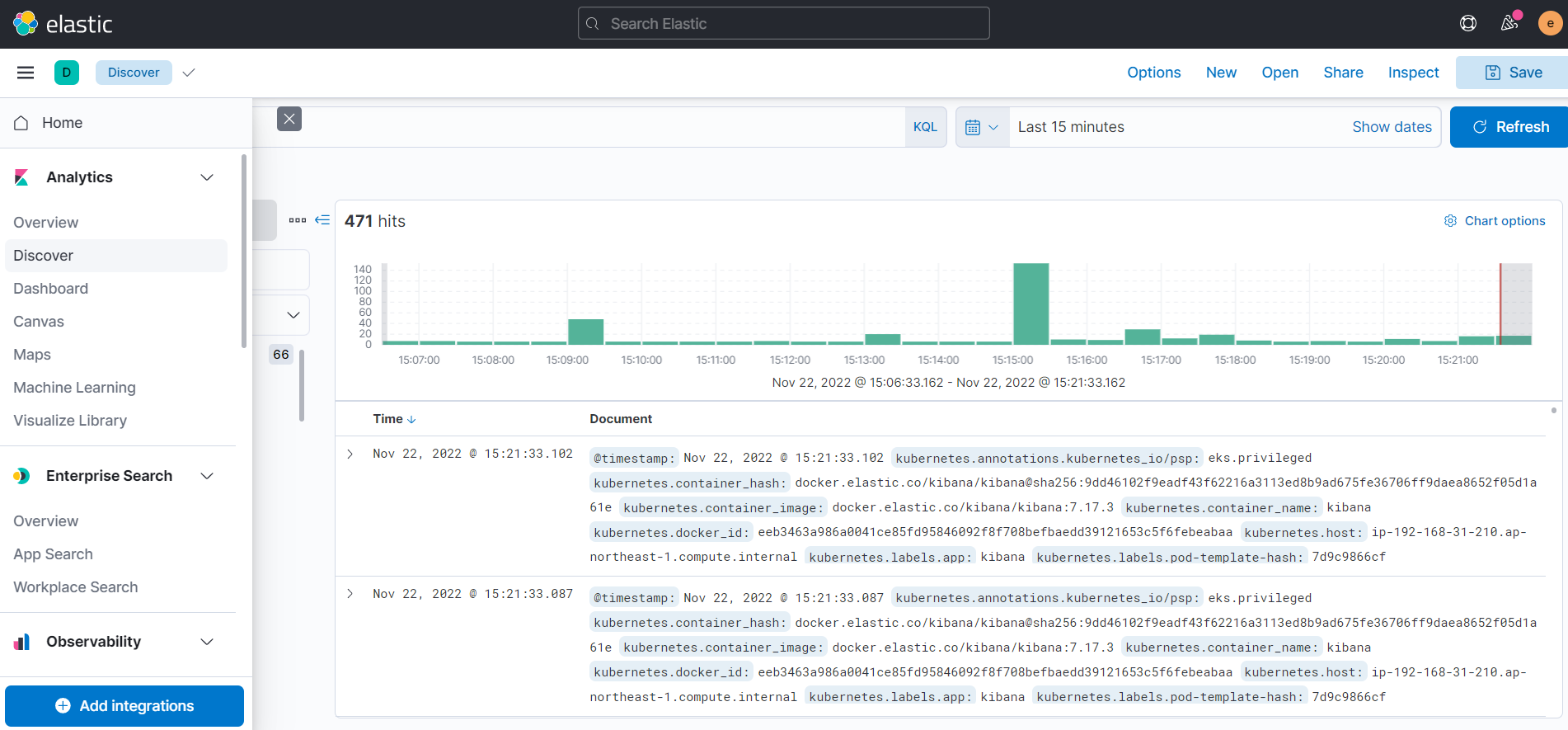Screen dimensions: 1568x730
Task: Click the 66 fields count badge
Action: point(281,355)
